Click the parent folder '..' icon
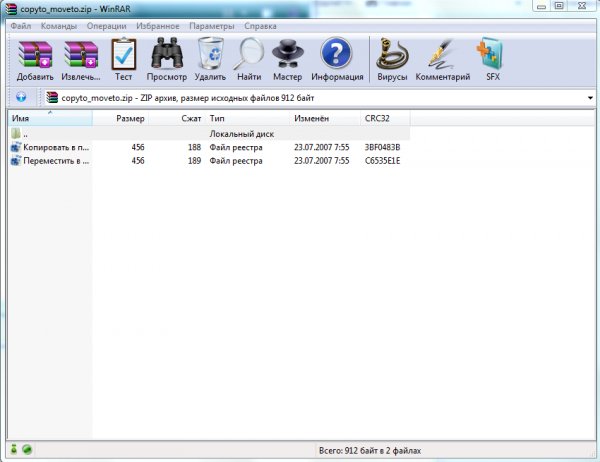The height and width of the screenshot is (462, 600). (16, 134)
